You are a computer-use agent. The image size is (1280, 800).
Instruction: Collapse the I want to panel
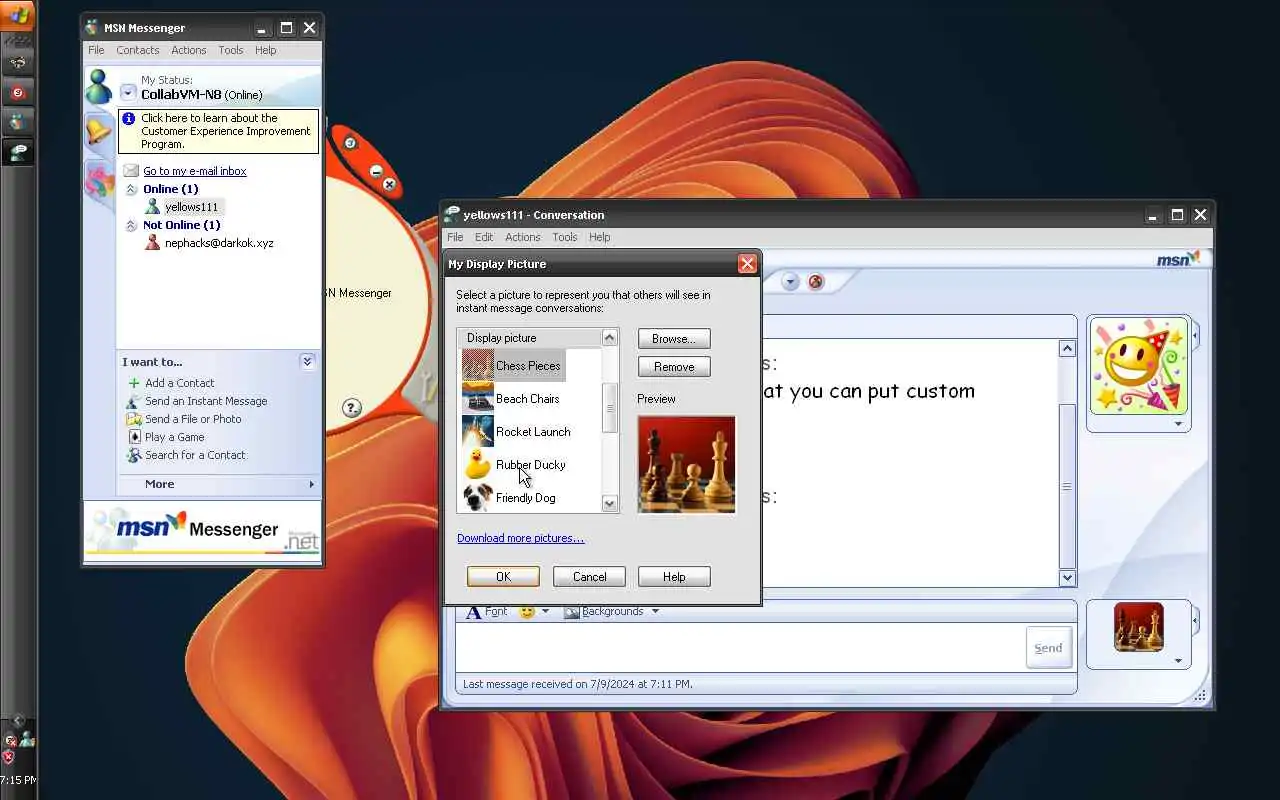[307, 362]
